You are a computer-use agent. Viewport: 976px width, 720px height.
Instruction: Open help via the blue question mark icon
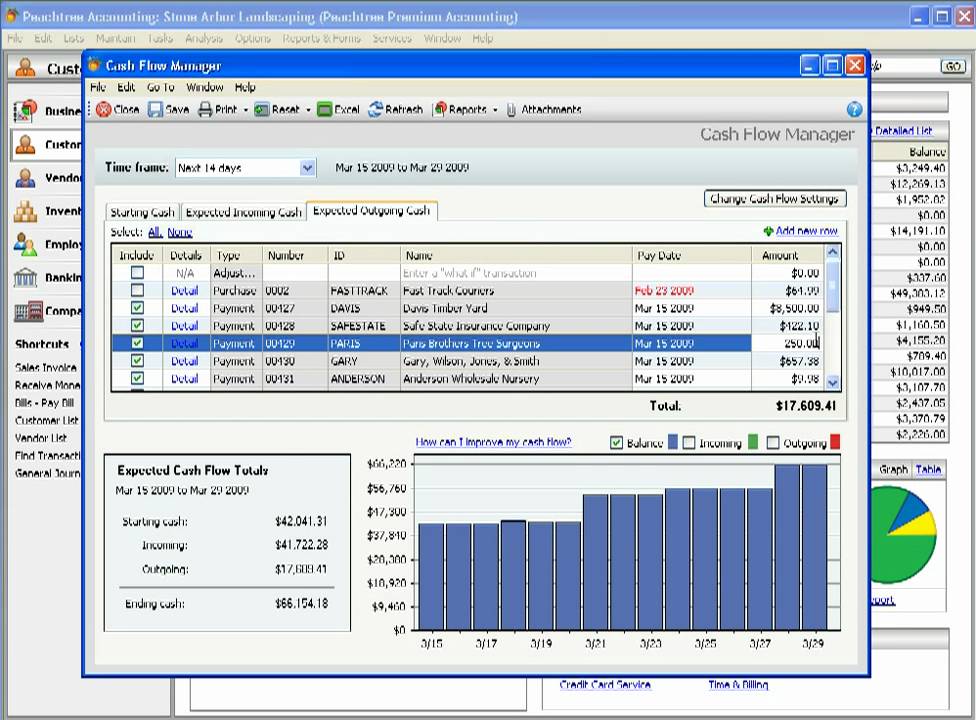point(855,110)
